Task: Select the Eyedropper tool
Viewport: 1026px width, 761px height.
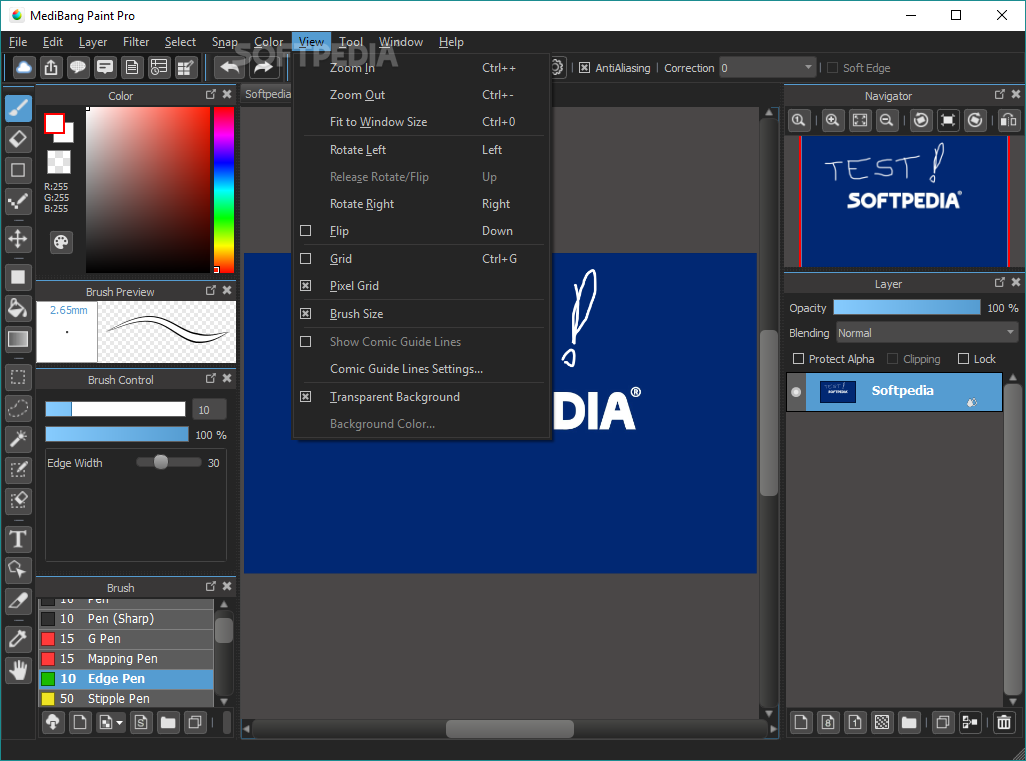Action: 18,639
